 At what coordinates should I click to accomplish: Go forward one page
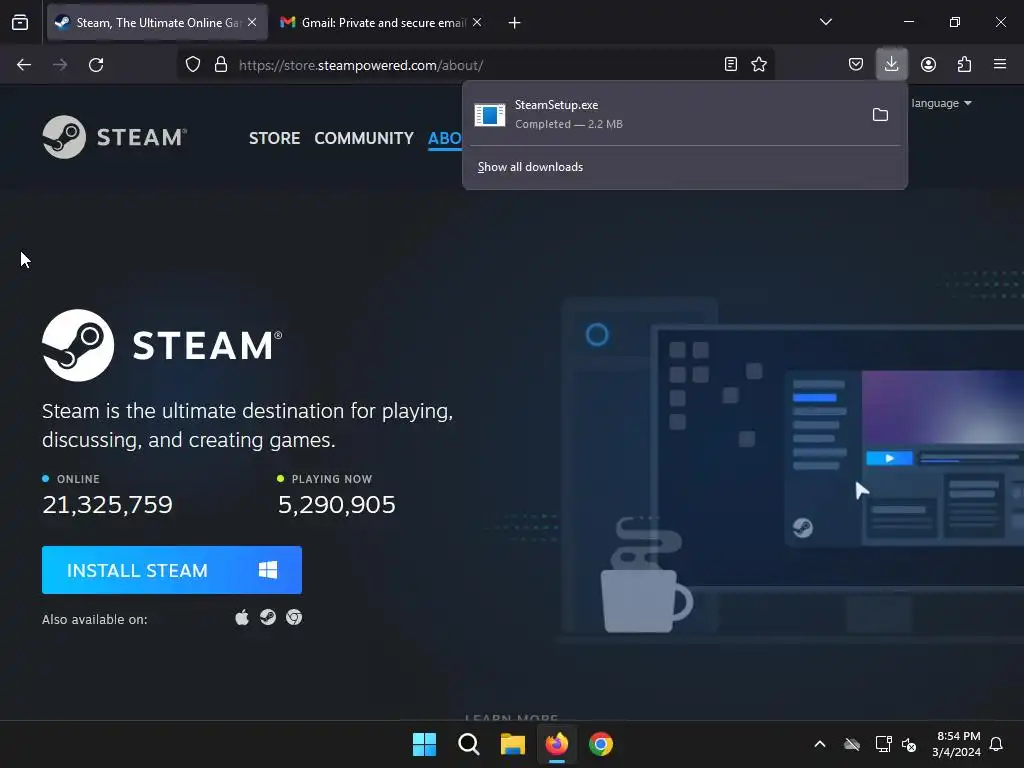[x=60, y=65]
